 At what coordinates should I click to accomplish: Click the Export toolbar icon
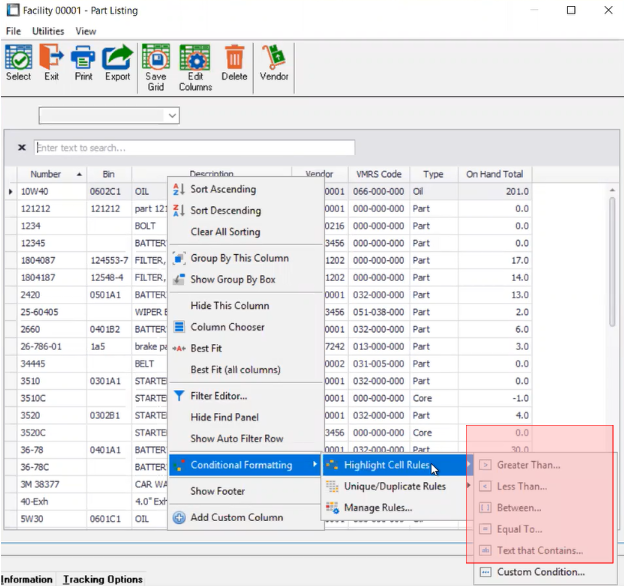(117, 62)
